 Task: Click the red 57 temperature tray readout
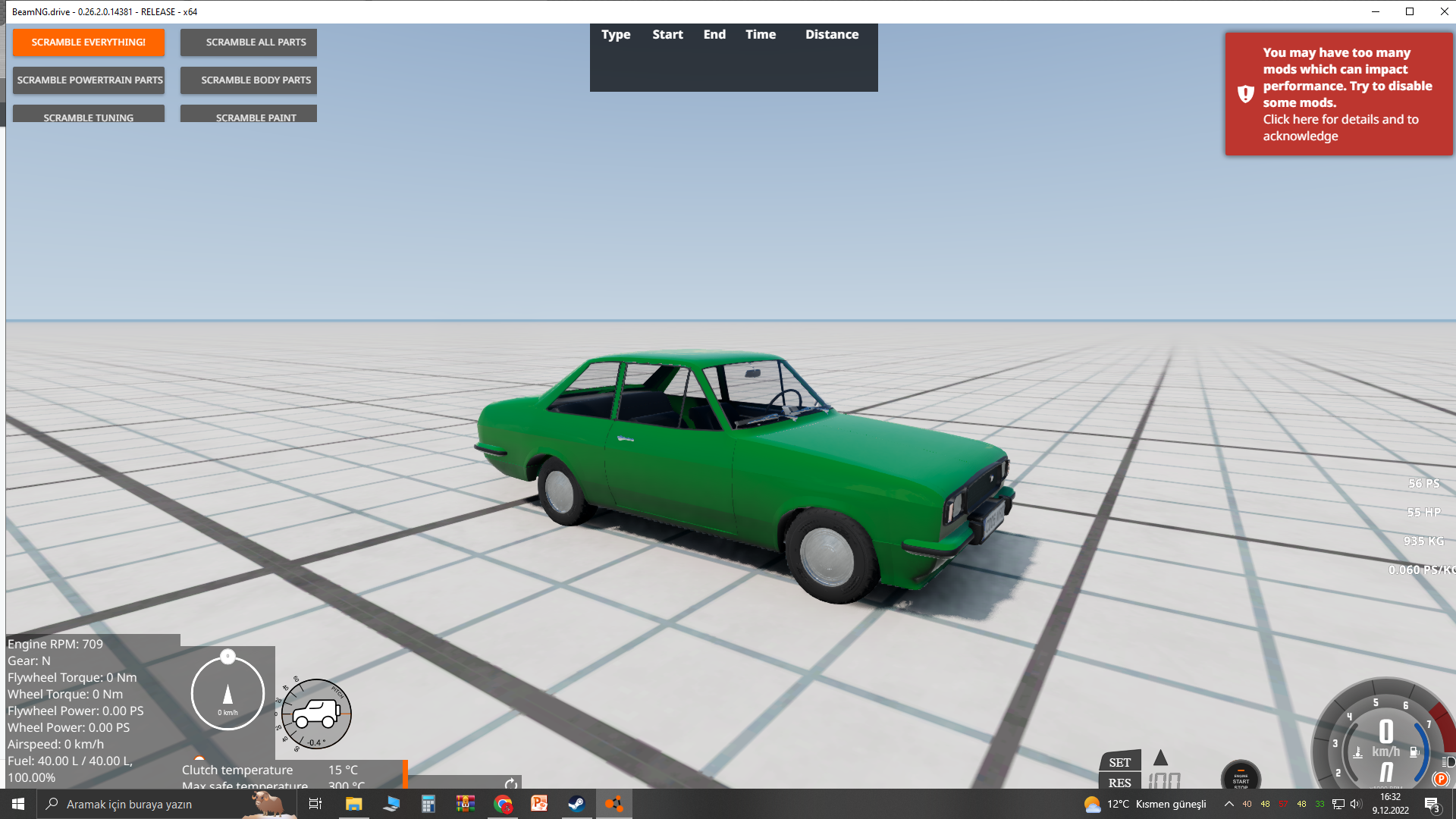click(x=1283, y=804)
